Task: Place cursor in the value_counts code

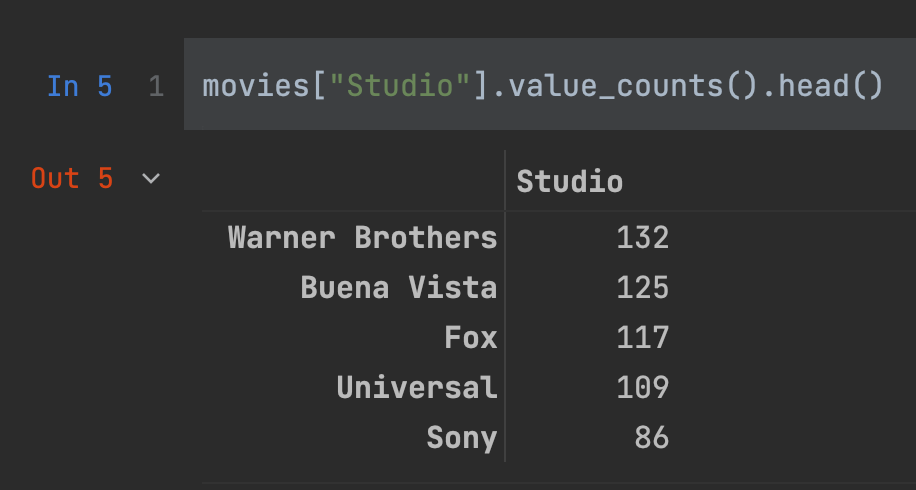Action: [614, 86]
